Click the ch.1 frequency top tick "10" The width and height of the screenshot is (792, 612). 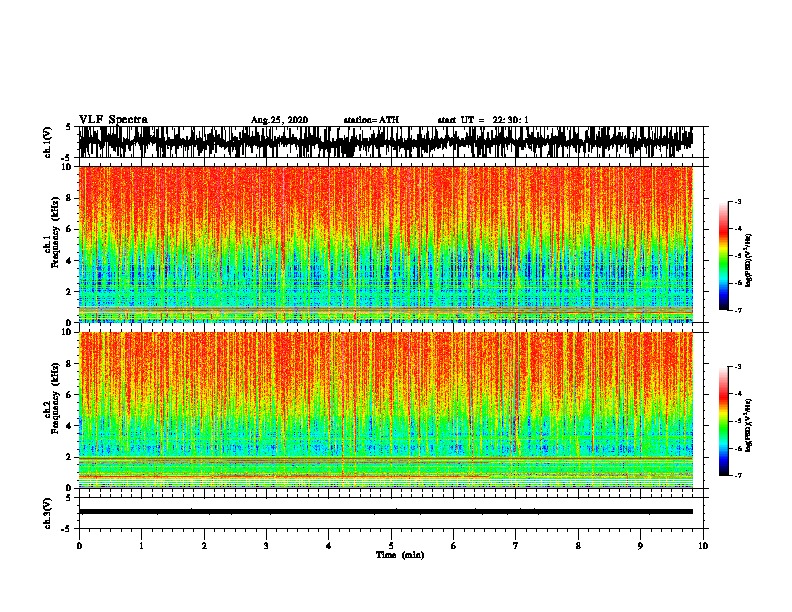pyautogui.click(x=68, y=167)
